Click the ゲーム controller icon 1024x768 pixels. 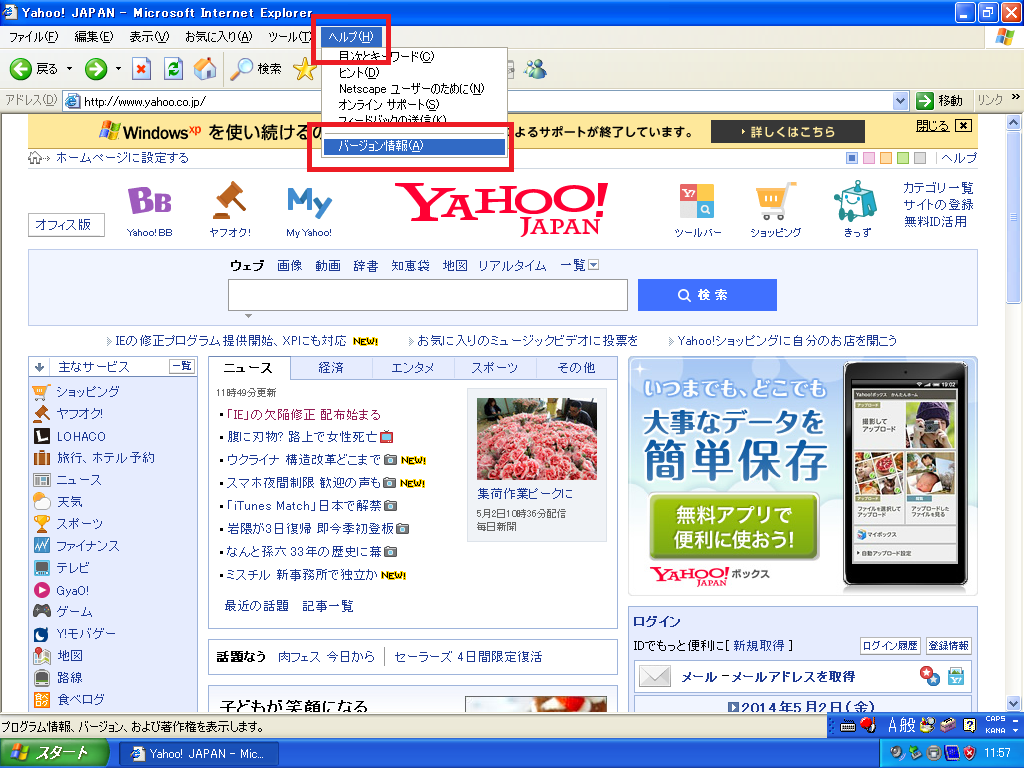point(42,611)
